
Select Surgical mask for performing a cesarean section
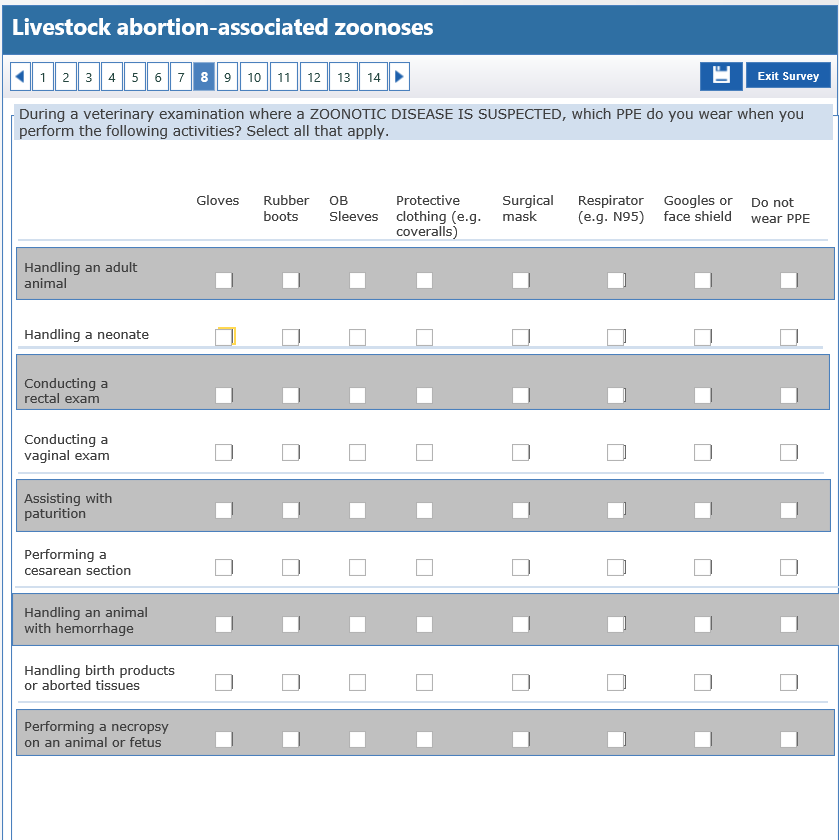coord(520,567)
